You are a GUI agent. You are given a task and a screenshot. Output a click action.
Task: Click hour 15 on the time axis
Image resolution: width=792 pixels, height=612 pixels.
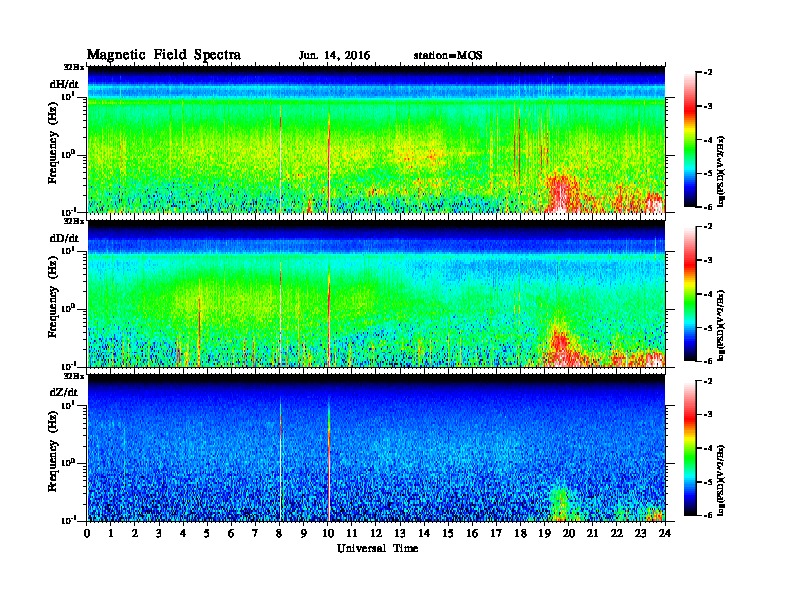coord(448,534)
